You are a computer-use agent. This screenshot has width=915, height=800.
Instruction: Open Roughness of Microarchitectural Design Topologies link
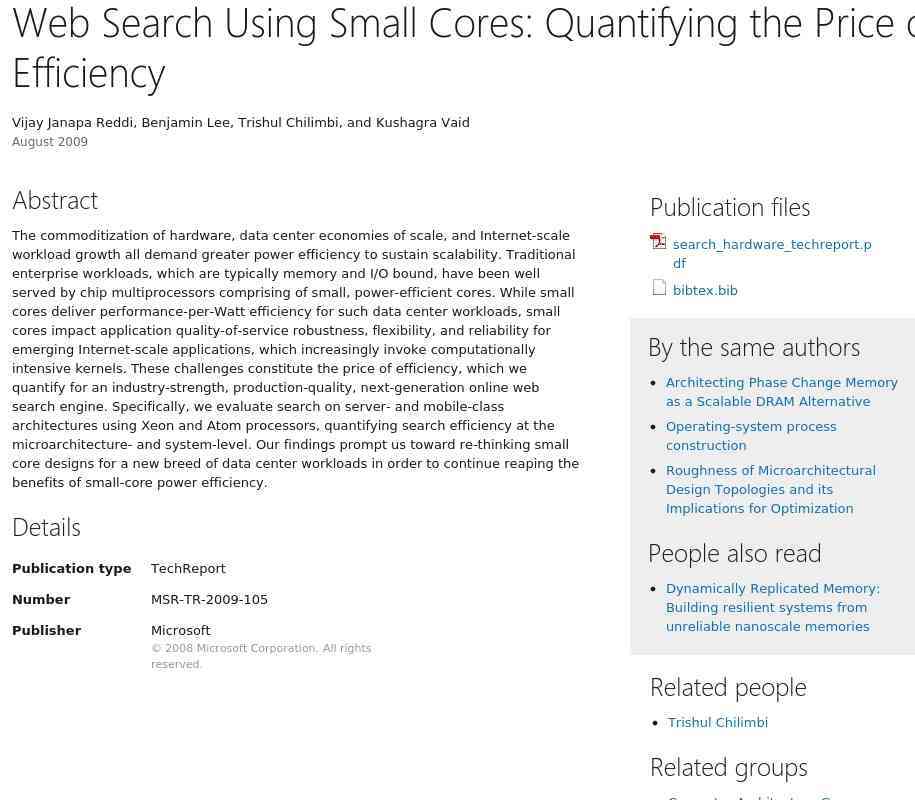click(771, 490)
